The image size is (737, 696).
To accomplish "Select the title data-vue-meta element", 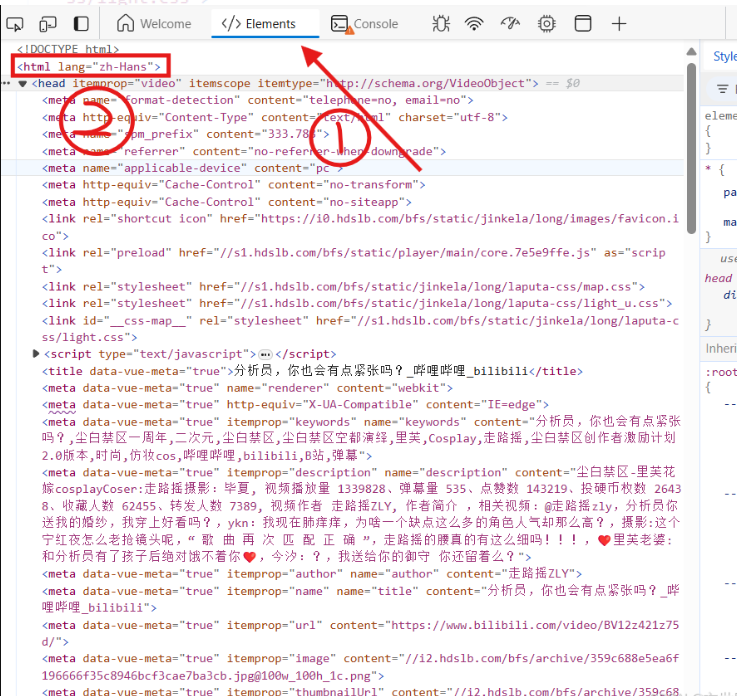I will click(x=312, y=371).
